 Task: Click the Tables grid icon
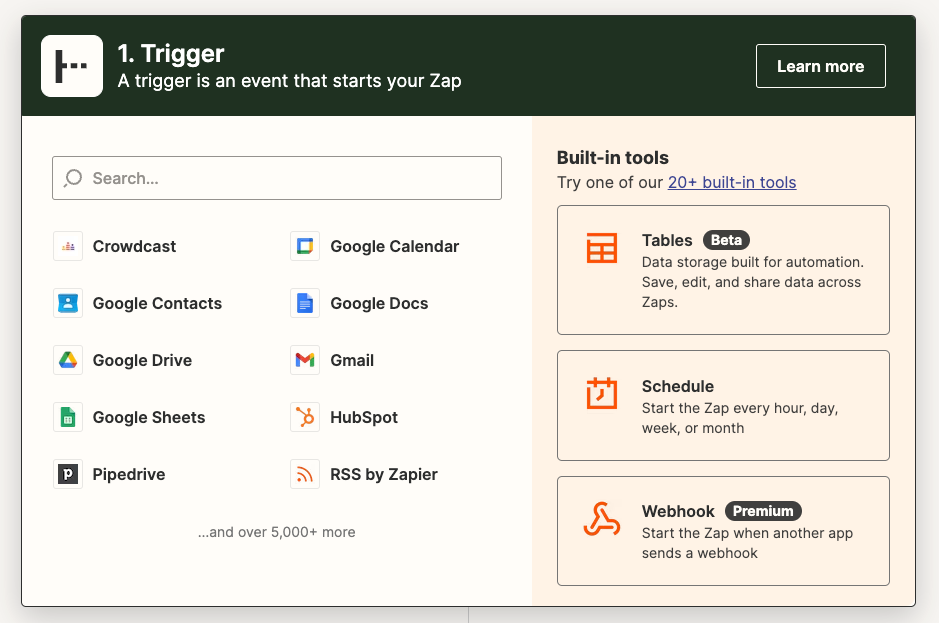point(602,248)
